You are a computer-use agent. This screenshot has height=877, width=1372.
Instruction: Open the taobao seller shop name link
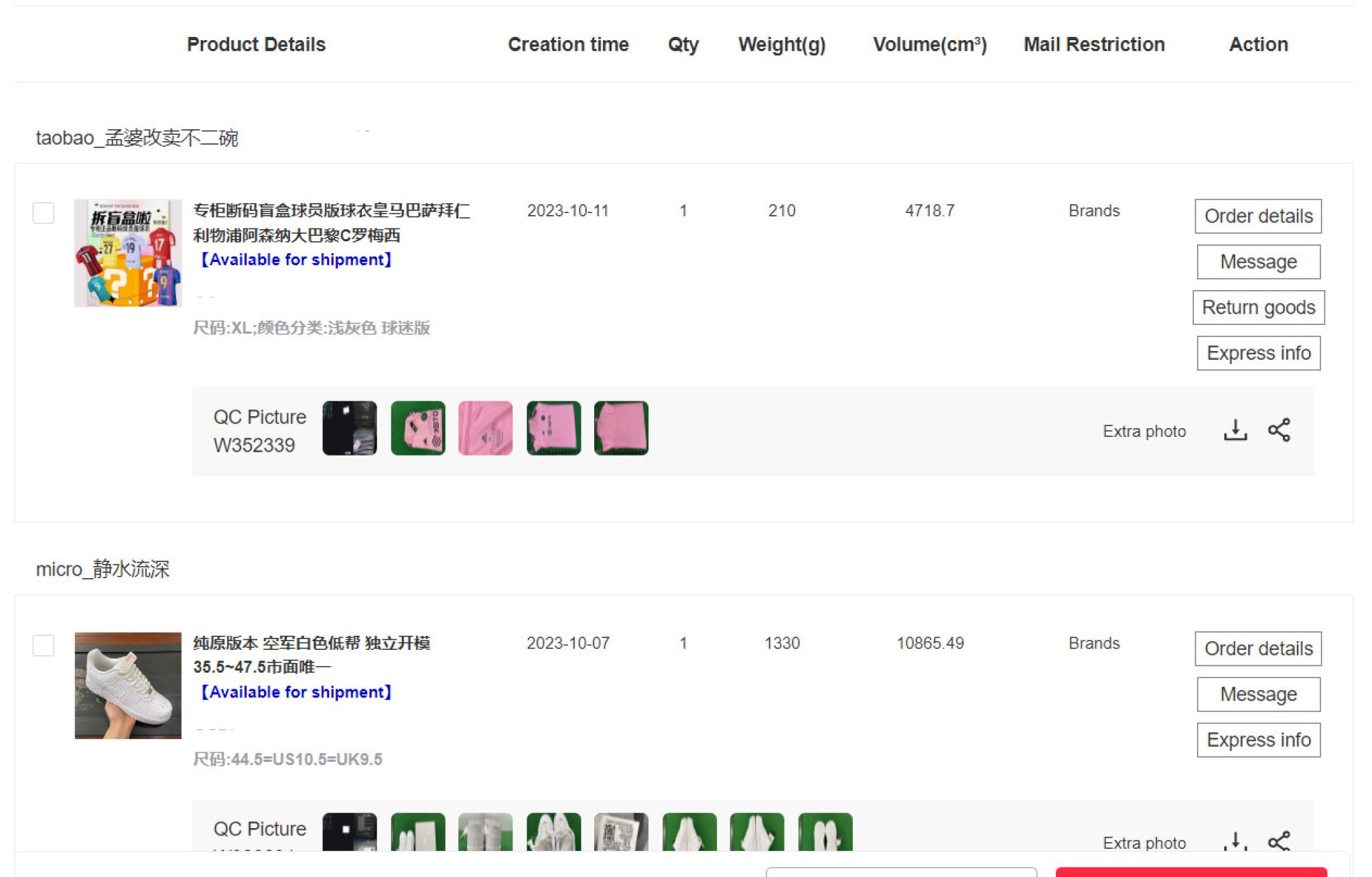coord(137,138)
